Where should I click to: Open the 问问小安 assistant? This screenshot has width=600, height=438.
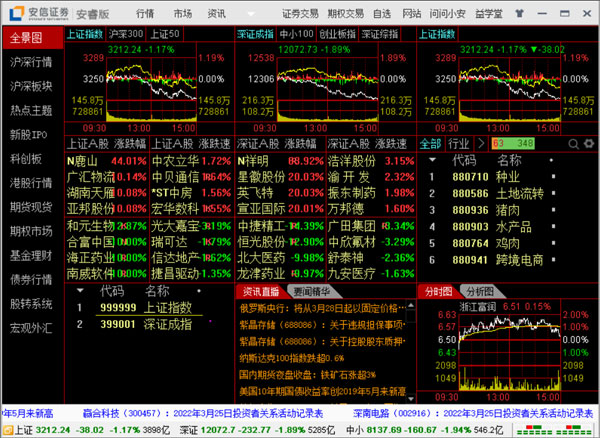point(447,14)
